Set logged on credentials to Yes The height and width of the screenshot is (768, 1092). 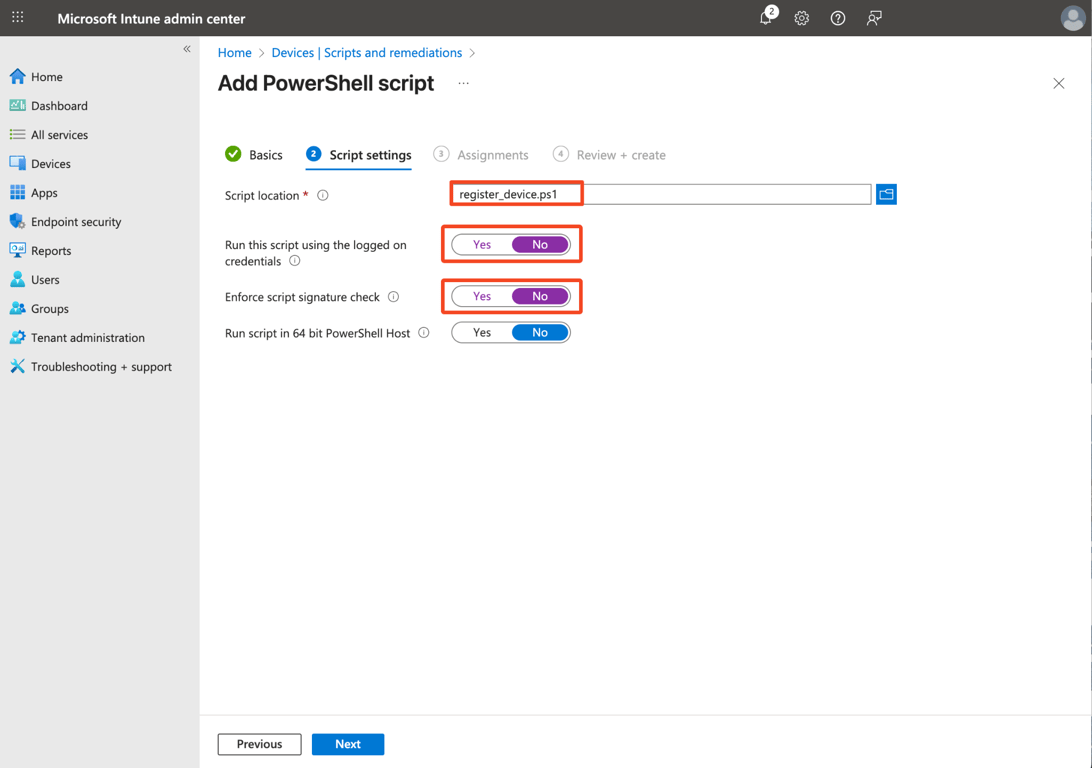coord(482,245)
